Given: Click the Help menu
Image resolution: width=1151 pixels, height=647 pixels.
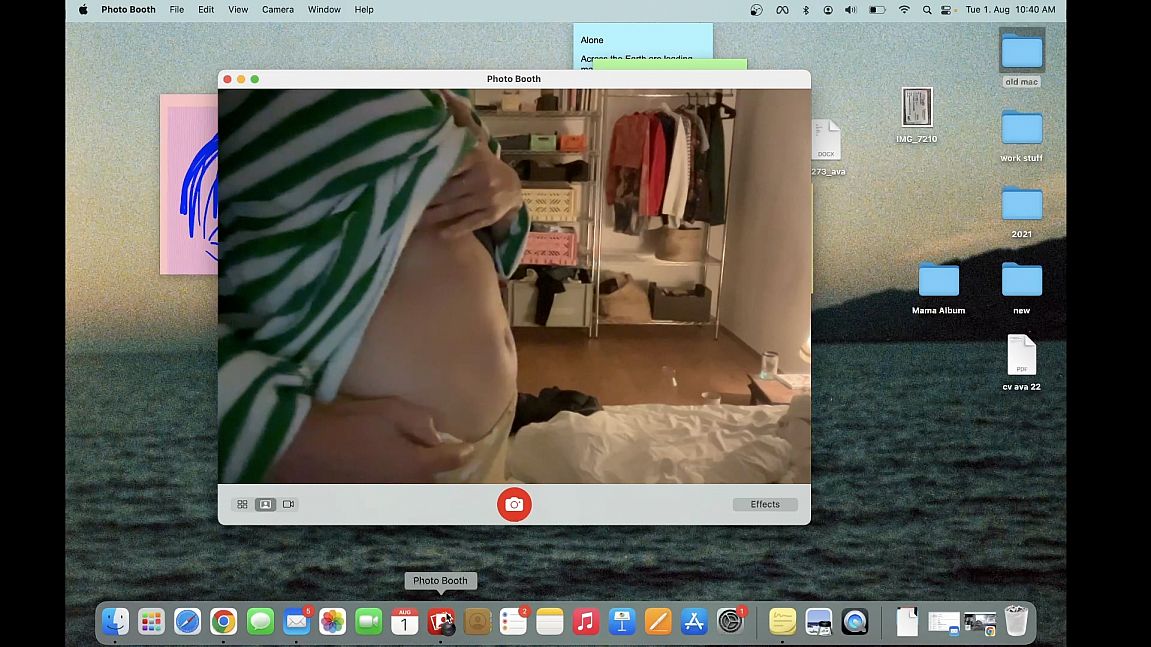Looking at the screenshot, I should (364, 10).
